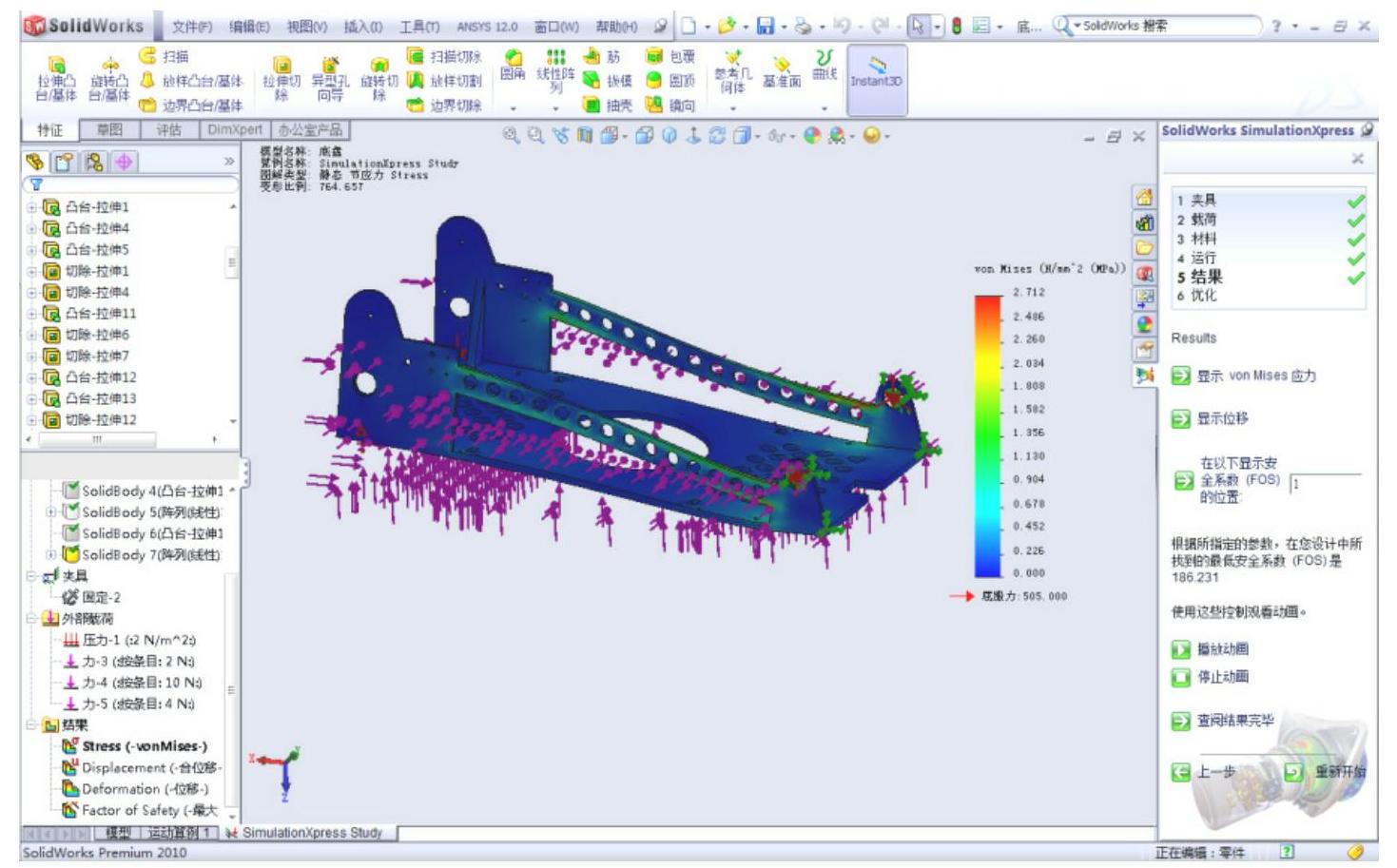Screen dimensions: 1397x868
Task: Select the Dome (圆顶) tool
Action: pos(670,81)
